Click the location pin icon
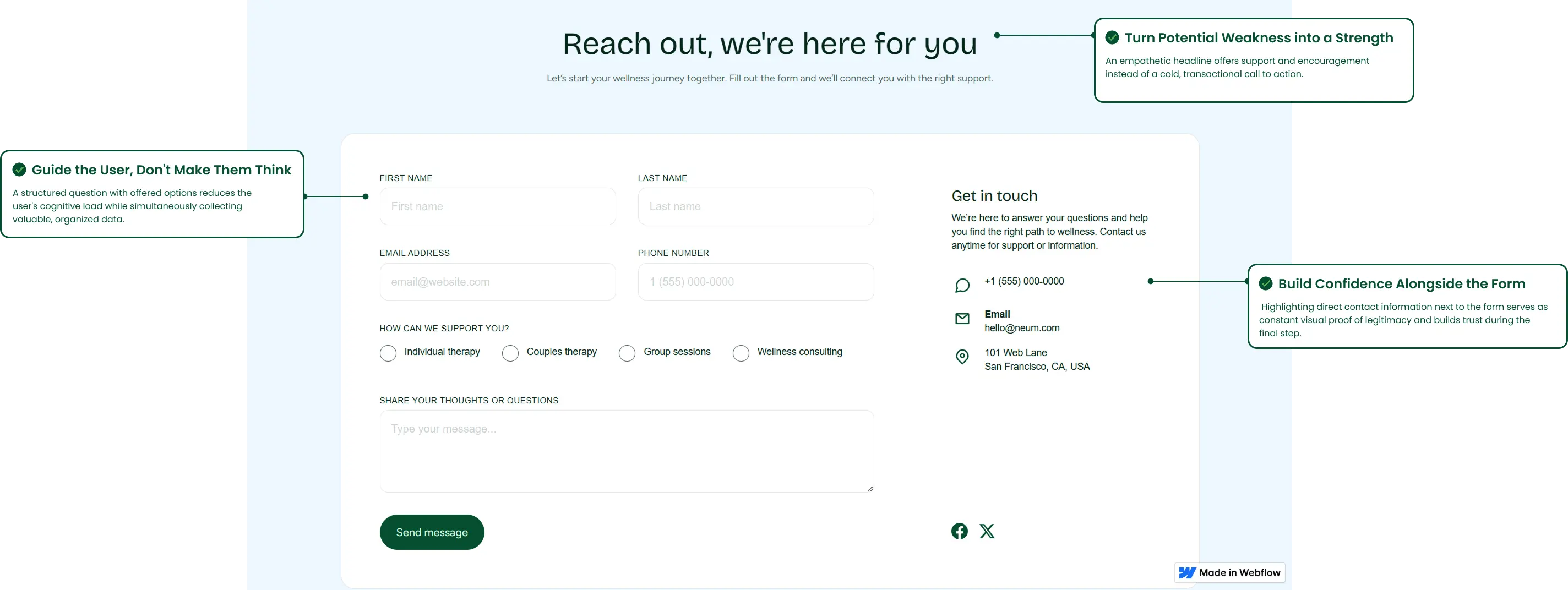This screenshot has height=590, width=1568. (962, 357)
